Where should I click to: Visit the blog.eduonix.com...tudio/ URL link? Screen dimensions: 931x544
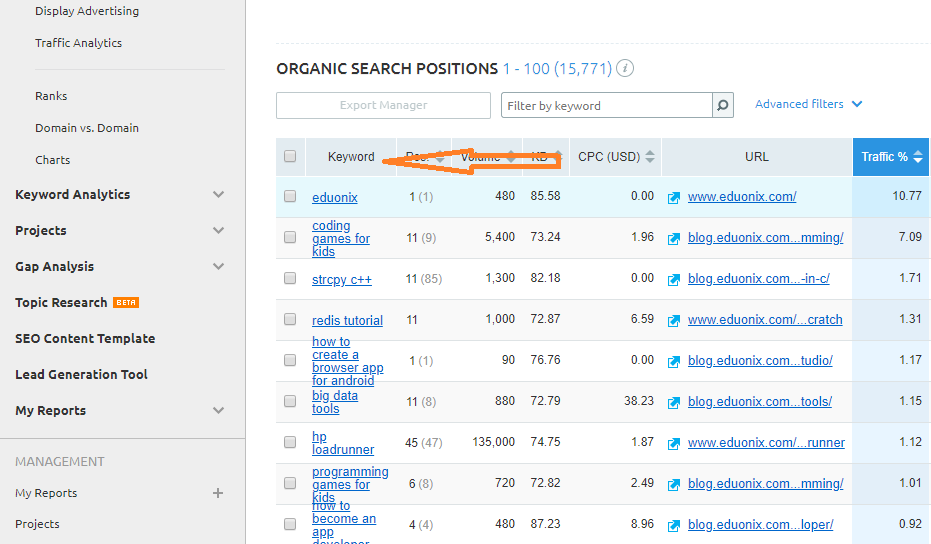pyautogui.click(x=760, y=360)
